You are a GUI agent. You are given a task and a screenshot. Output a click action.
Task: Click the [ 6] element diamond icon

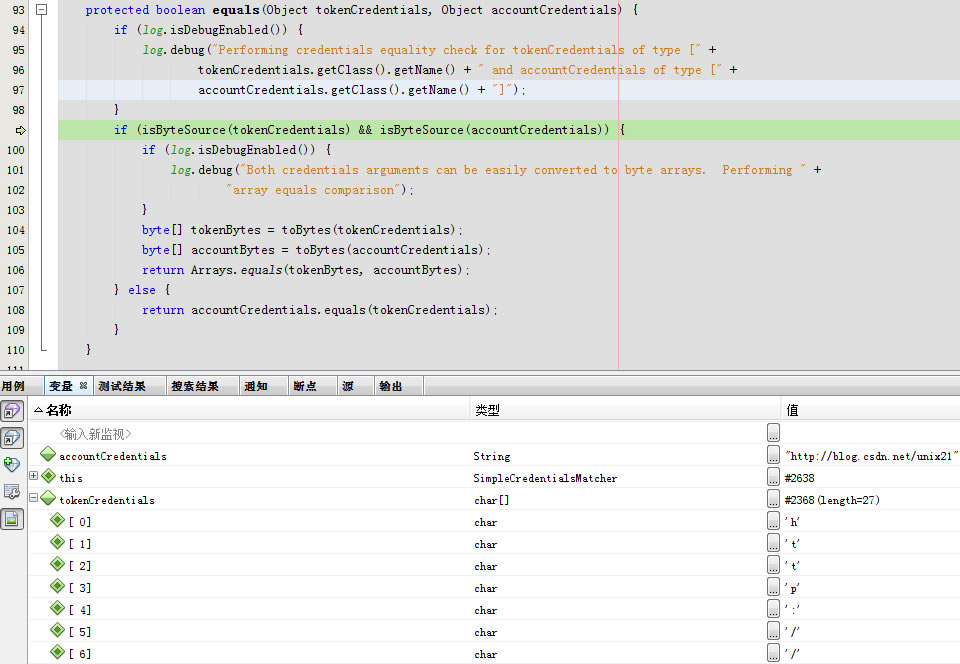click(58, 652)
